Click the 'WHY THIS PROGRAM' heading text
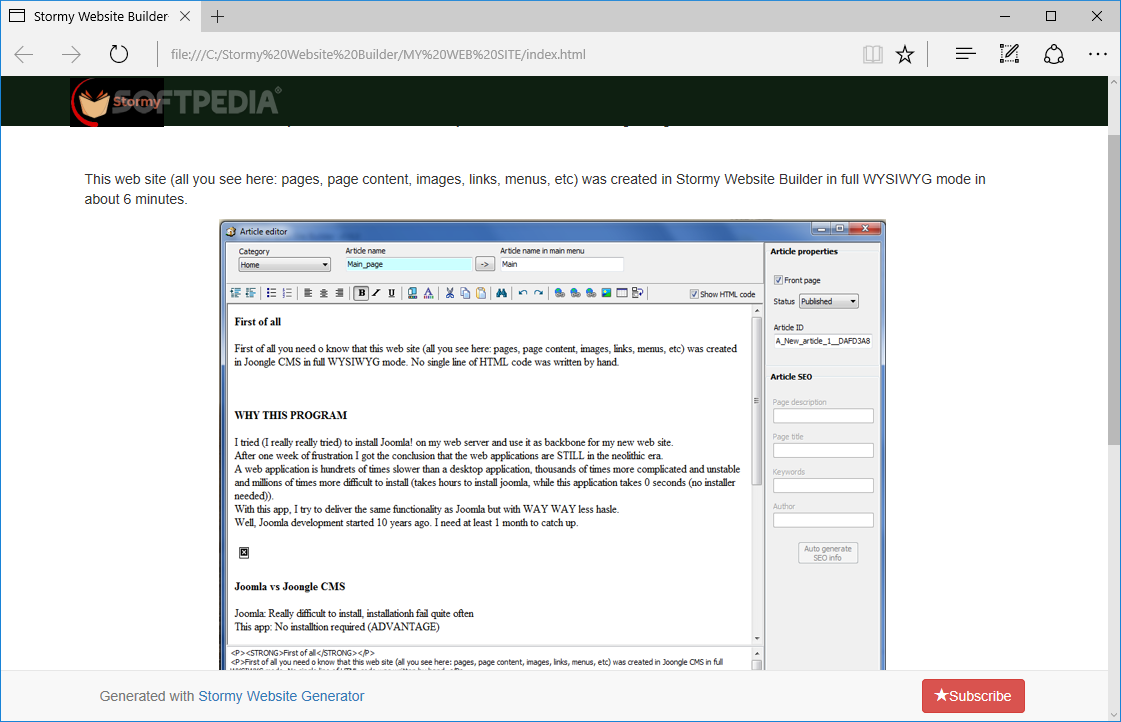Screen dimensions: 1121x722 tap(290, 415)
